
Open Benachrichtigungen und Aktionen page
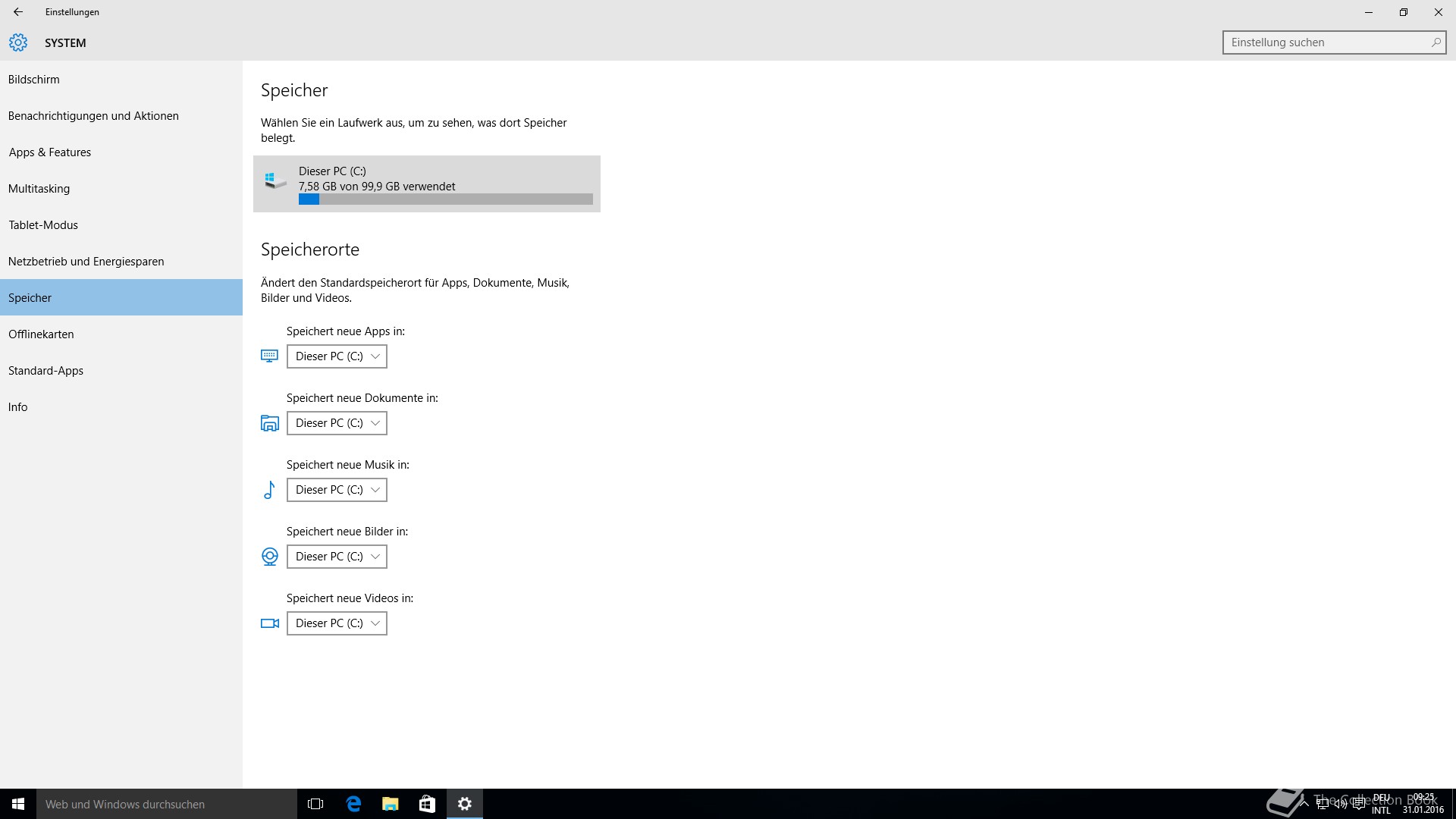[121, 115]
